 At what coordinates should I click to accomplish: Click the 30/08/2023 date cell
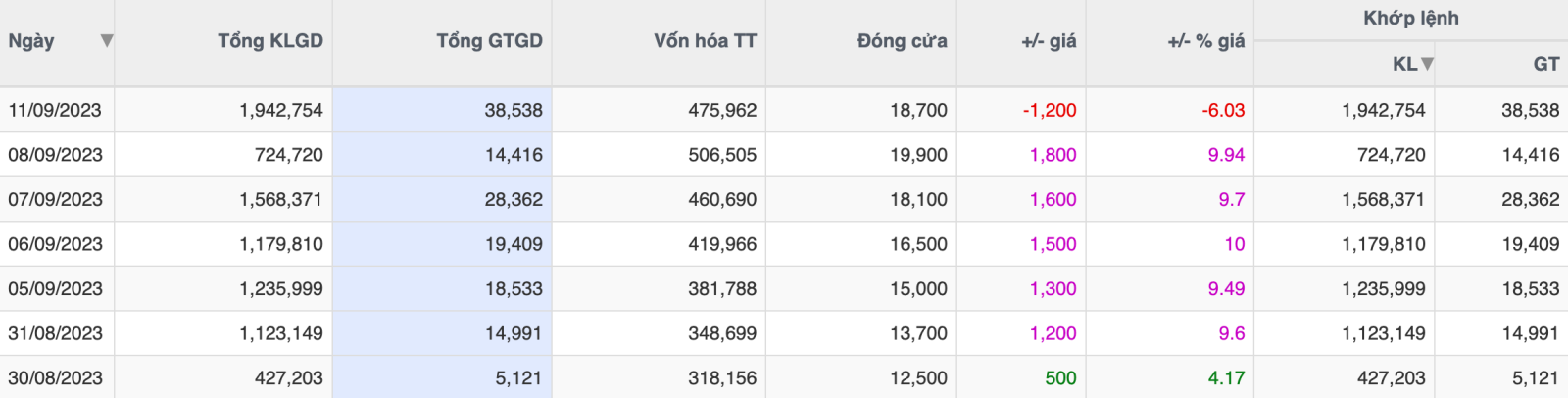point(55,378)
